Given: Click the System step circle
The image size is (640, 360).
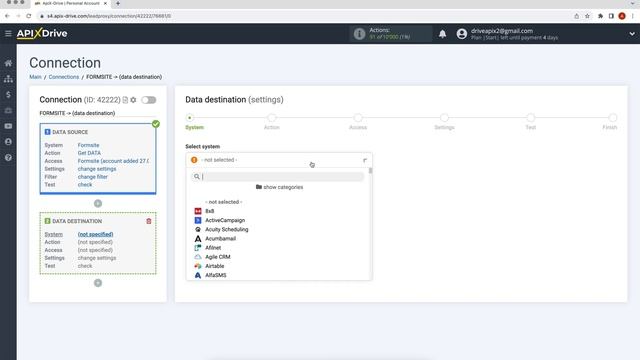Looking at the screenshot, I should (189, 118).
